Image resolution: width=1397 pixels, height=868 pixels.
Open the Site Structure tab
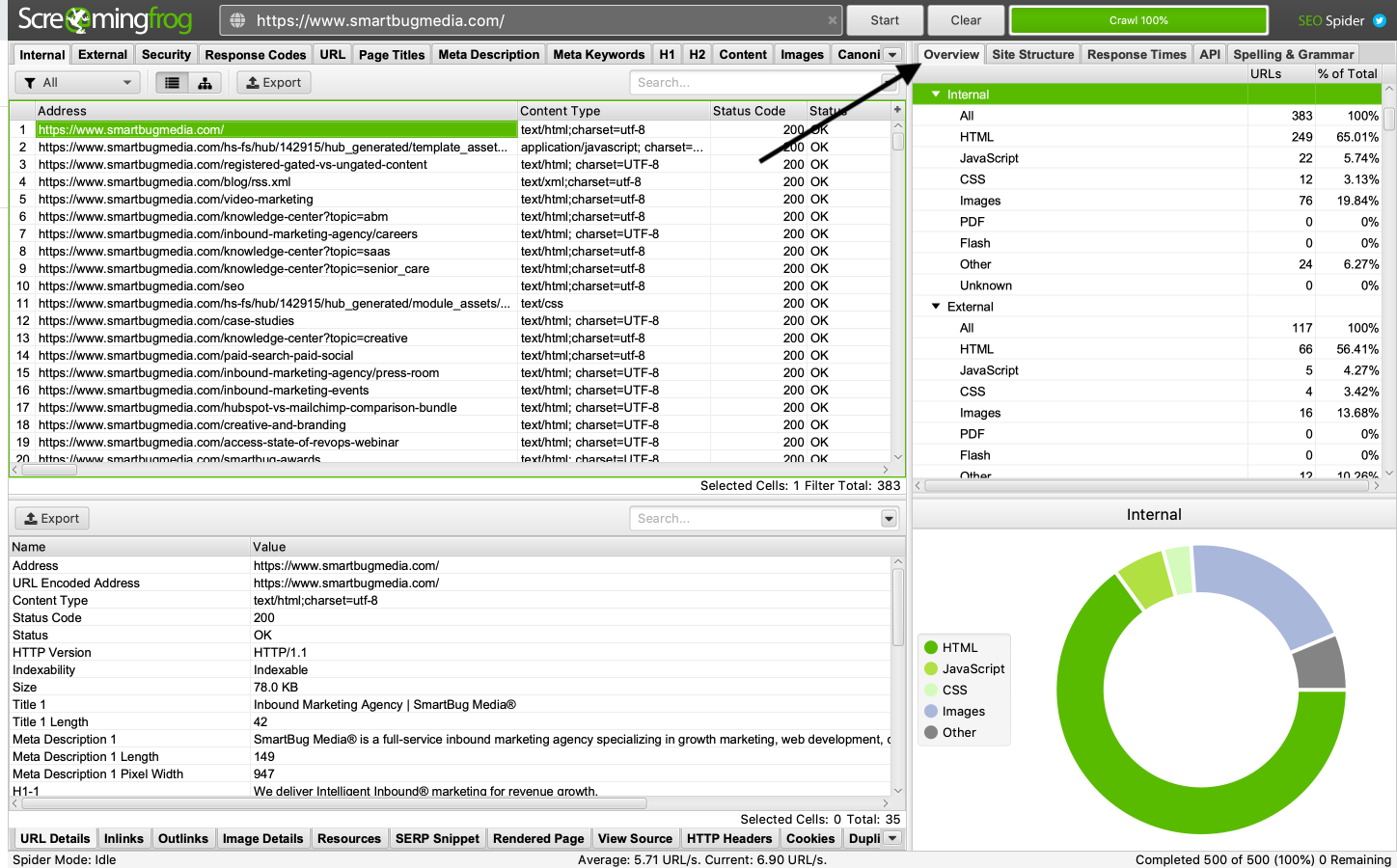[x=1032, y=54]
